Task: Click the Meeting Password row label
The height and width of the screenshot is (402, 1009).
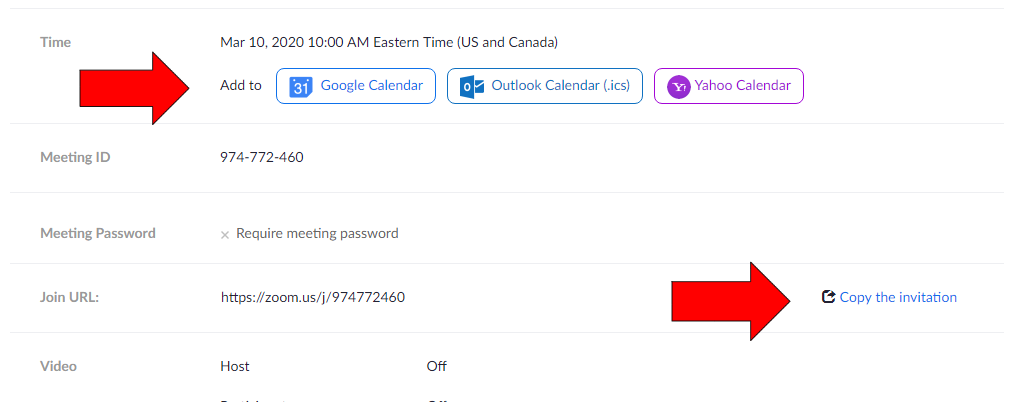Action: point(98,233)
